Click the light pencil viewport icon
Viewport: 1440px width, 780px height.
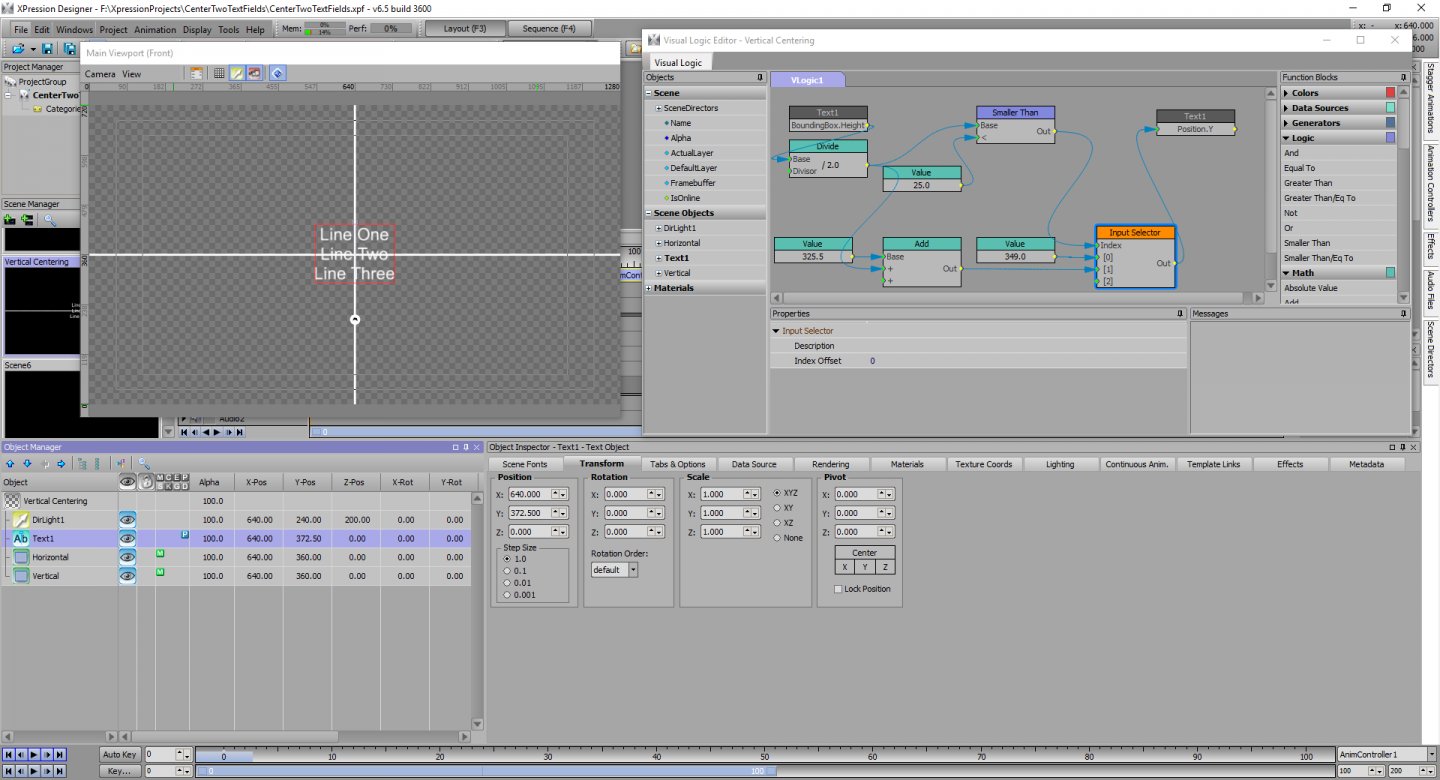237,73
